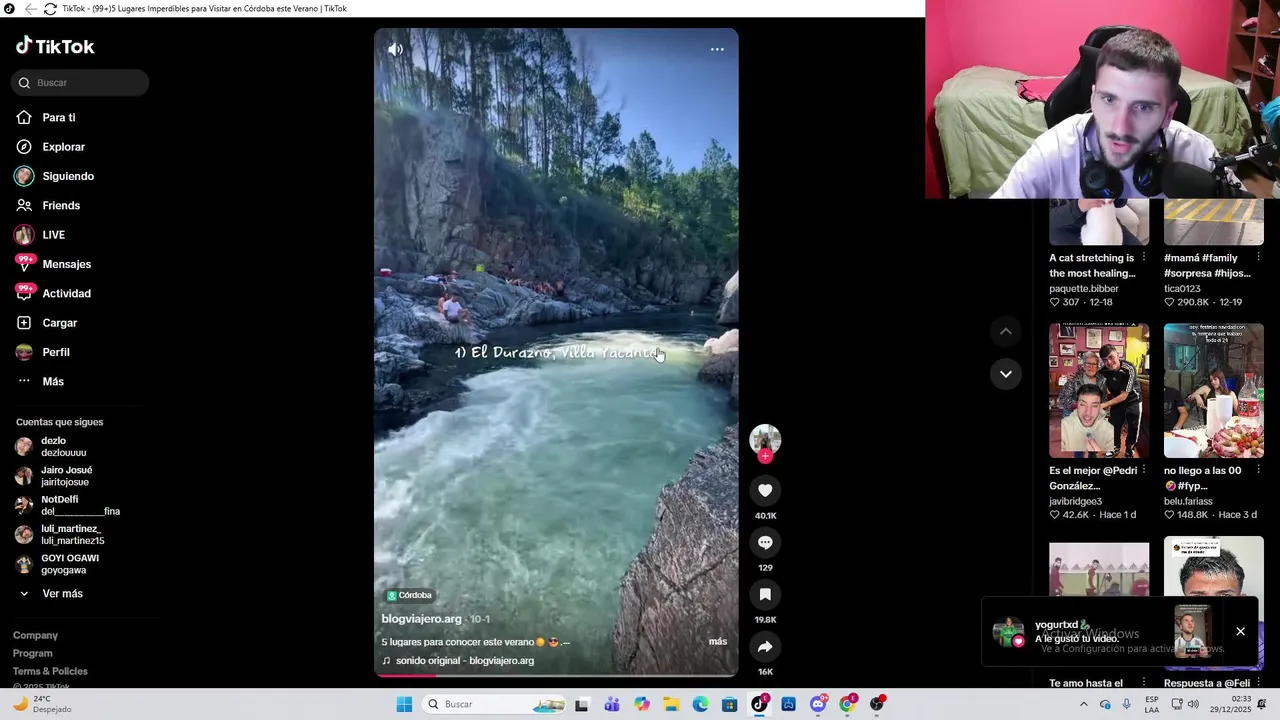The width and height of the screenshot is (1280, 720).
Task: Open File Explorer from taskbar
Action: (x=671, y=704)
